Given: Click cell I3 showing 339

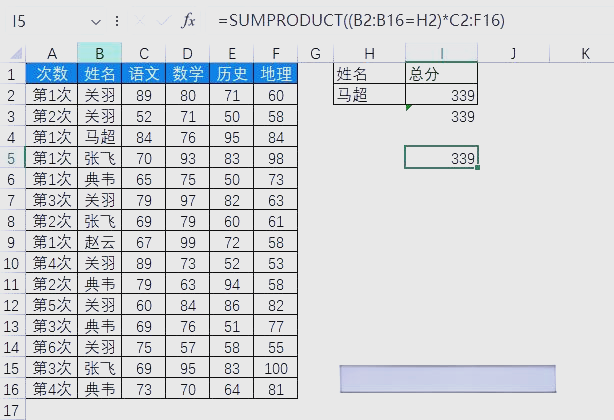Looking at the screenshot, I should pyautogui.click(x=441, y=116).
